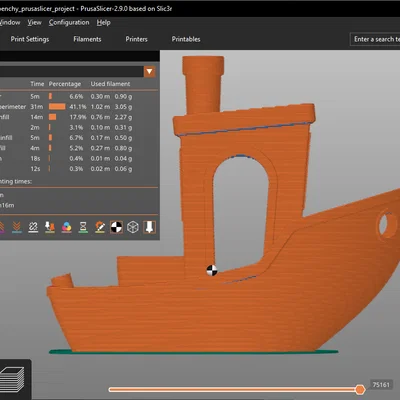400x400 pixels.
Task: Click the horizontal moves slider handle
Action: pyautogui.click(x=360, y=389)
